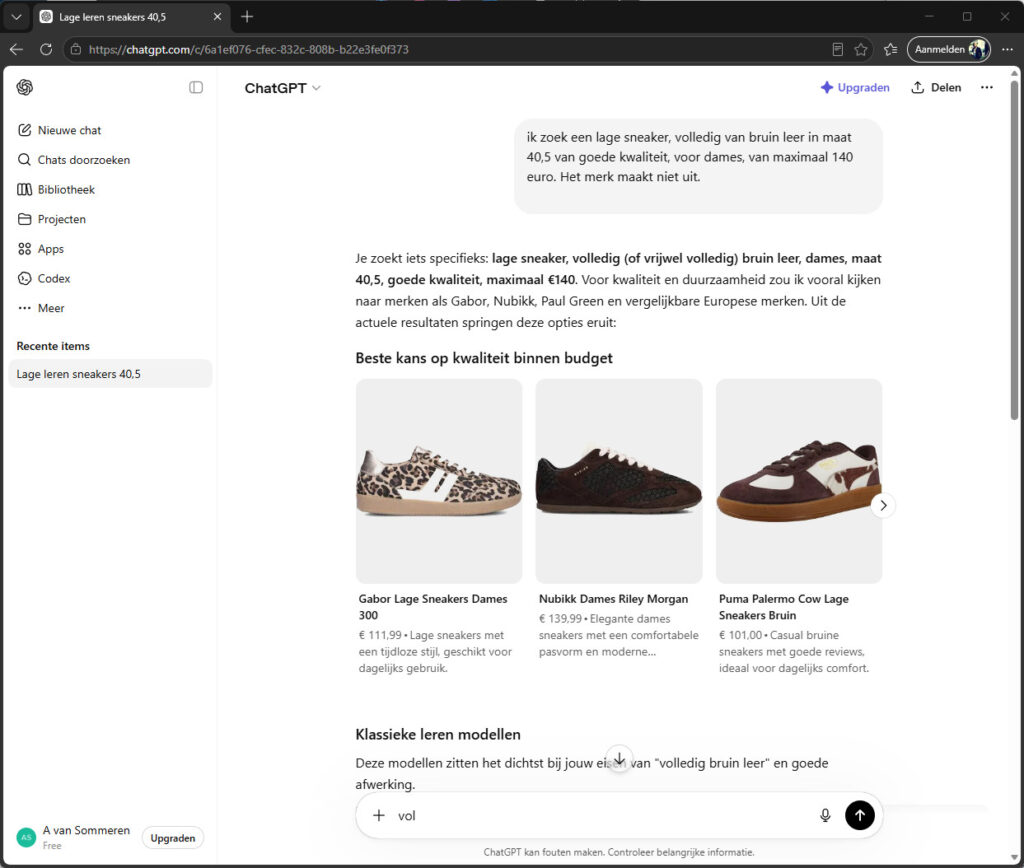Open recent chat Lage leren sneakers 40,5
Viewport: 1024px width, 868px height.
pos(110,374)
